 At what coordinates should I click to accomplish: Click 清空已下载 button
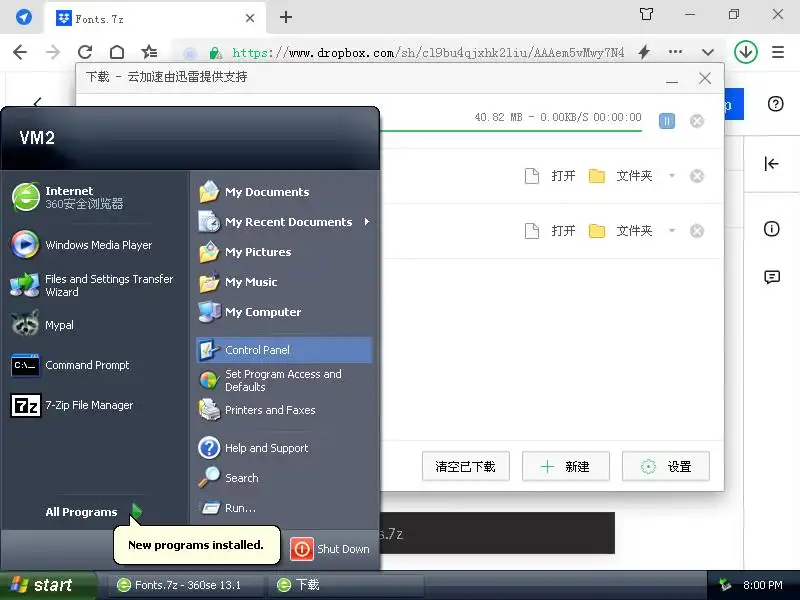click(x=465, y=466)
